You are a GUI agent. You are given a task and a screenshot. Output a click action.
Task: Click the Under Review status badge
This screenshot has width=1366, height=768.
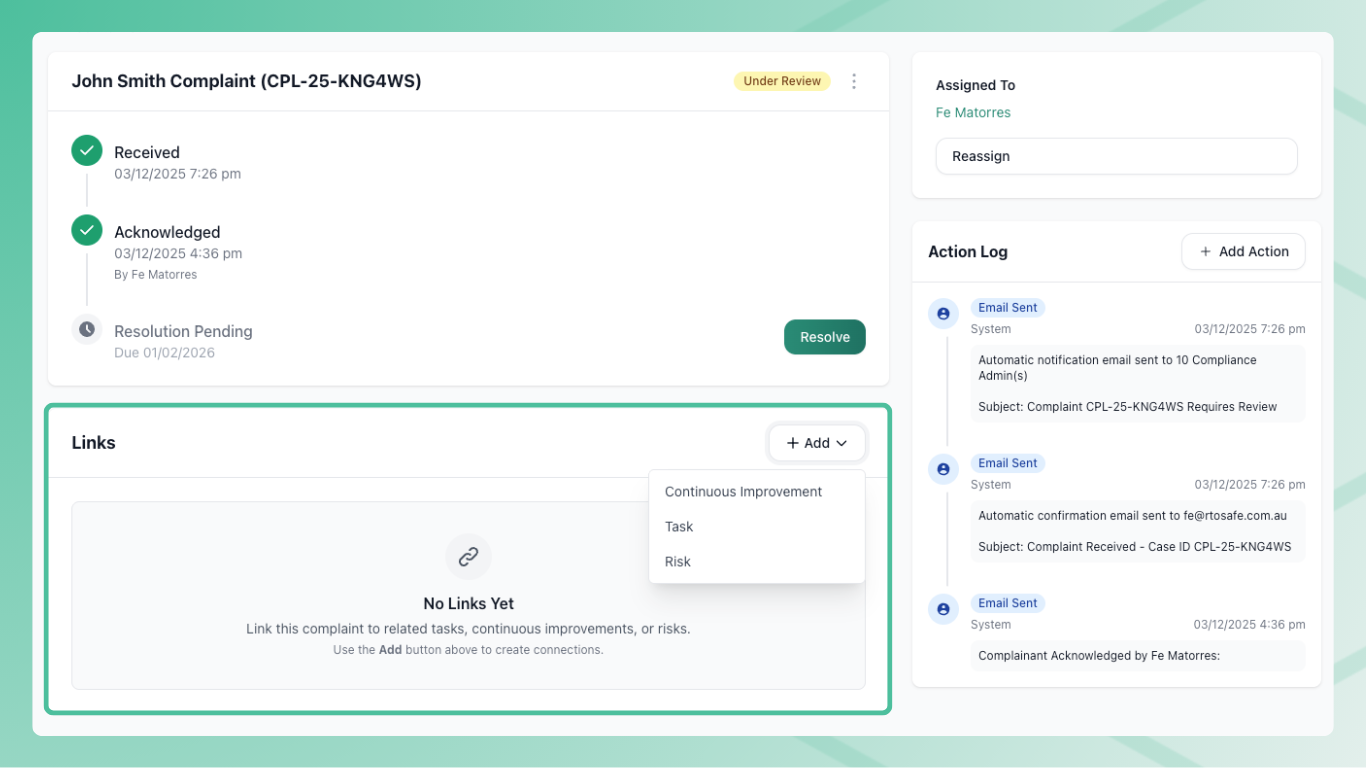(782, 81)
